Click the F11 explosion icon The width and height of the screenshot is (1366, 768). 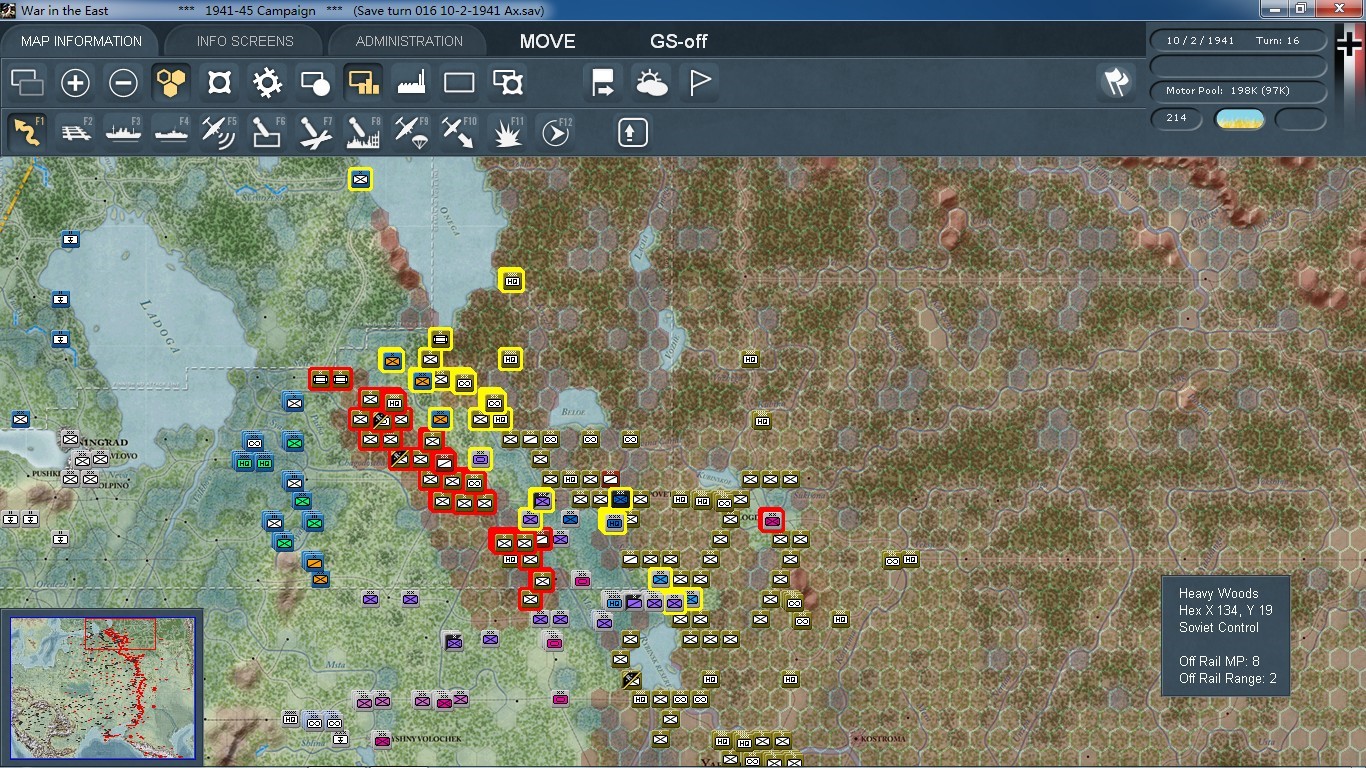pyautogui.click(x=508, y=132)
